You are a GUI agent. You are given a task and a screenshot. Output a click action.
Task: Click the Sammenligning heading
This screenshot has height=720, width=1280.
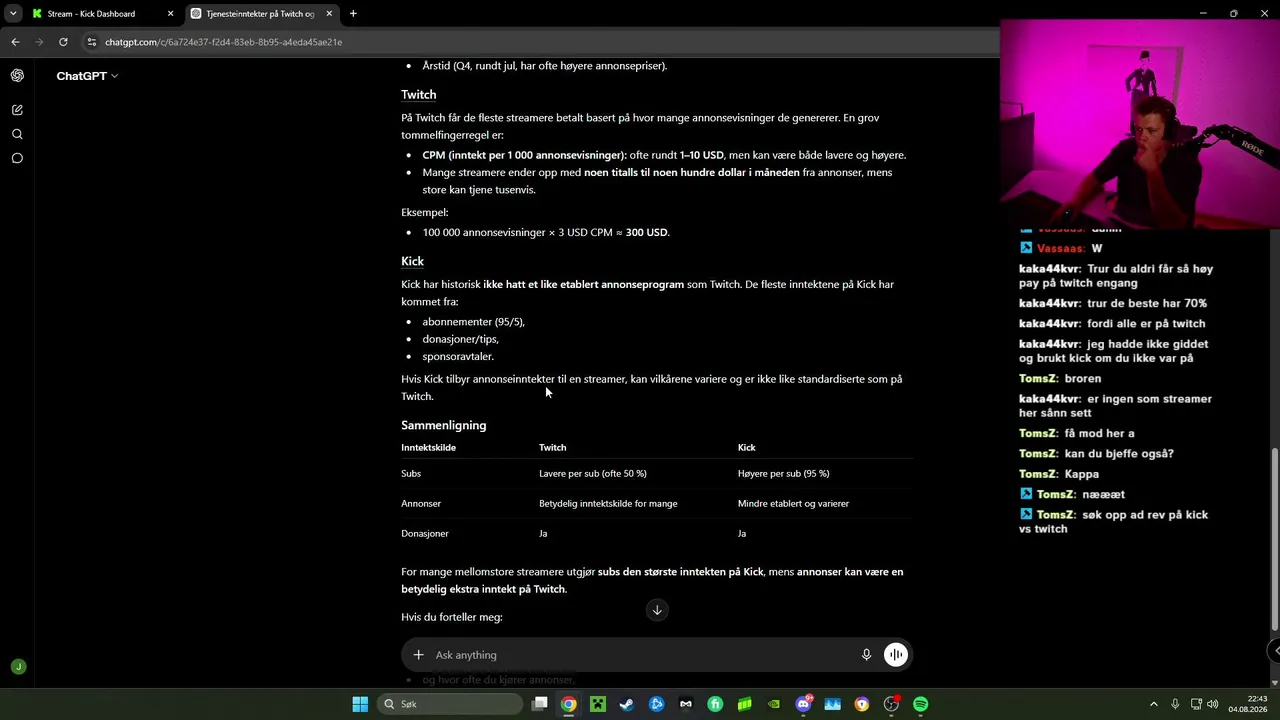point(444,425)
